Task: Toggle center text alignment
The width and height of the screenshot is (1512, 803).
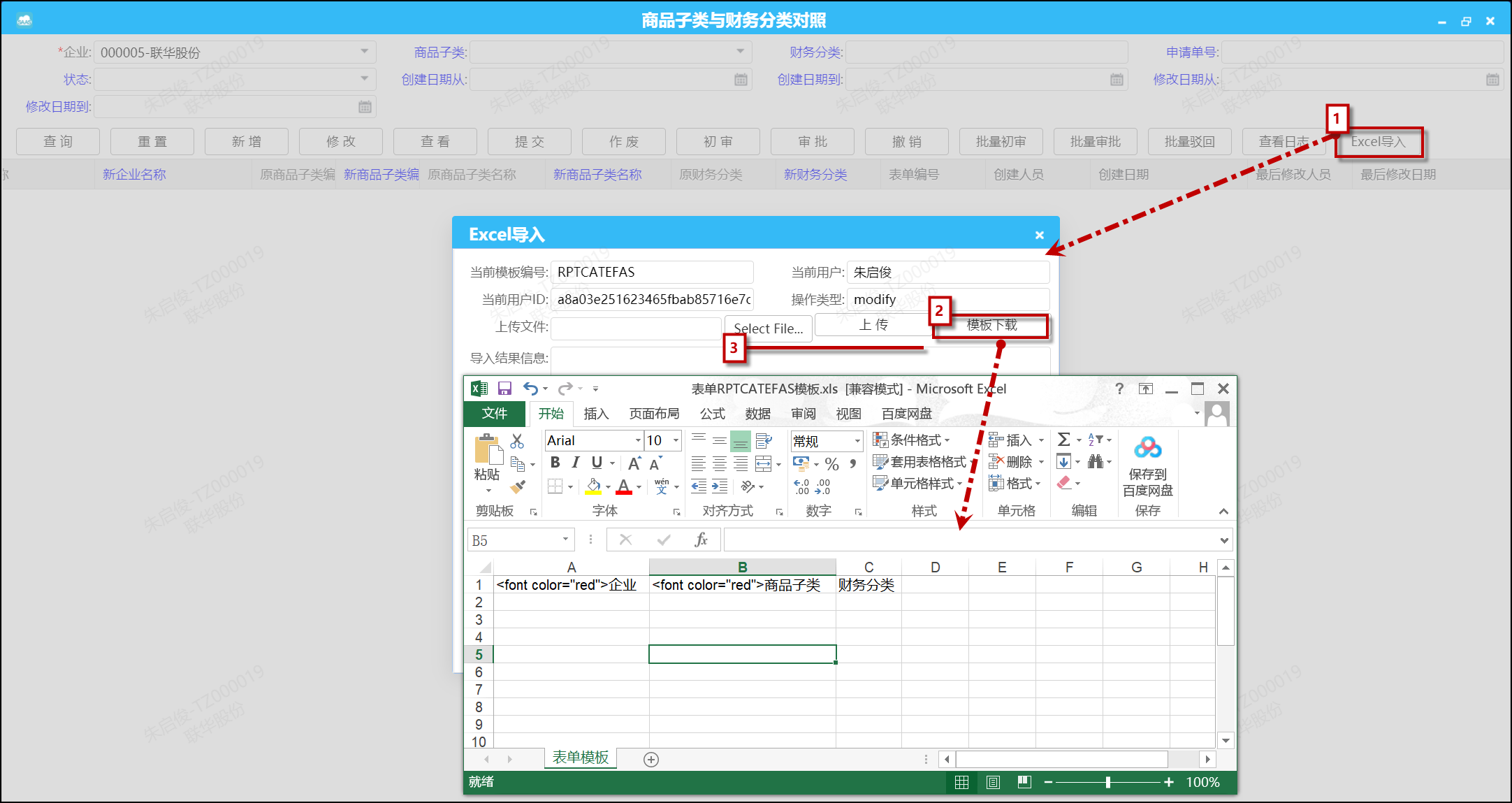Action: 720,463
